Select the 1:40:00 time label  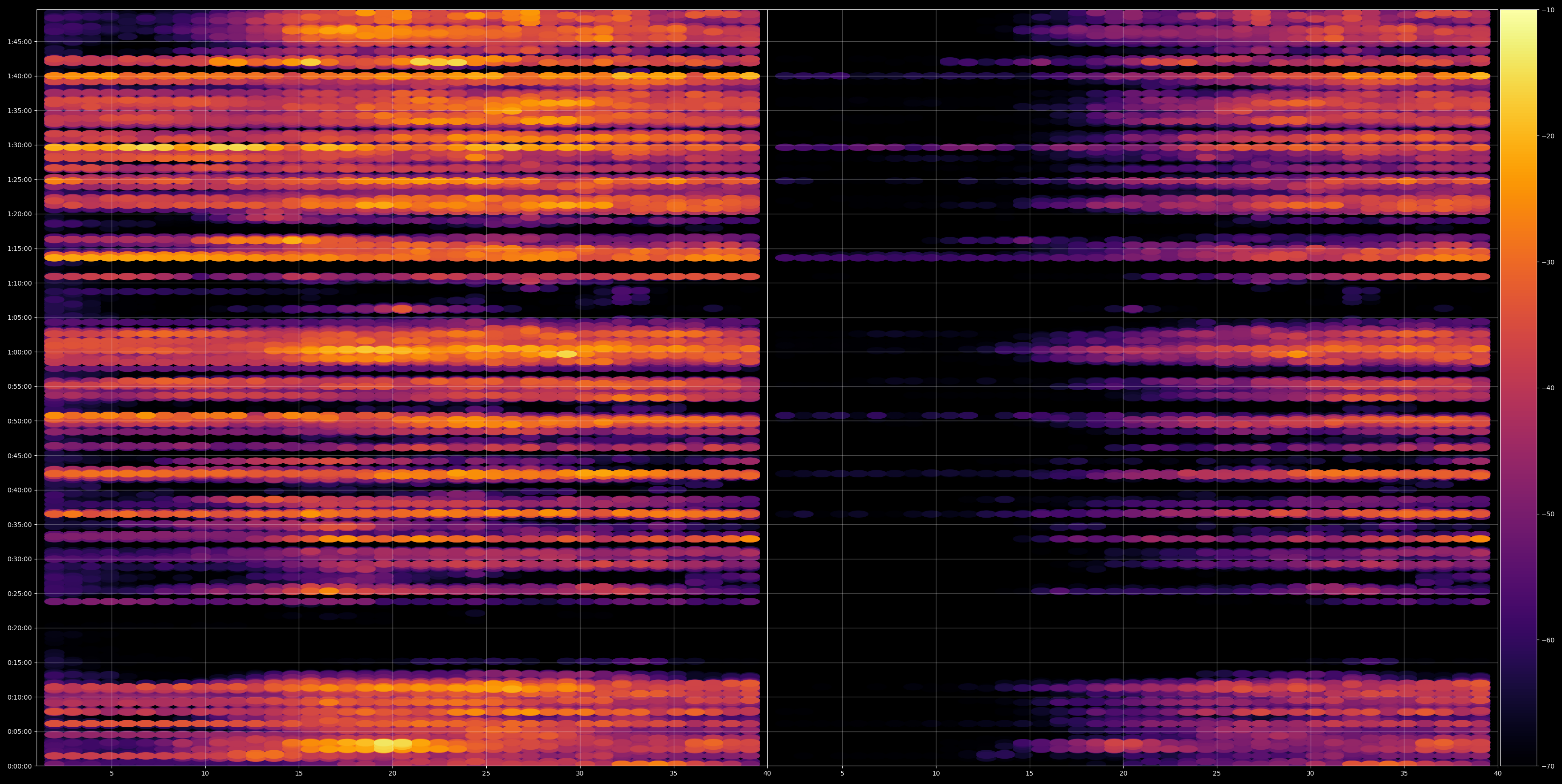[x=19, y=76]
